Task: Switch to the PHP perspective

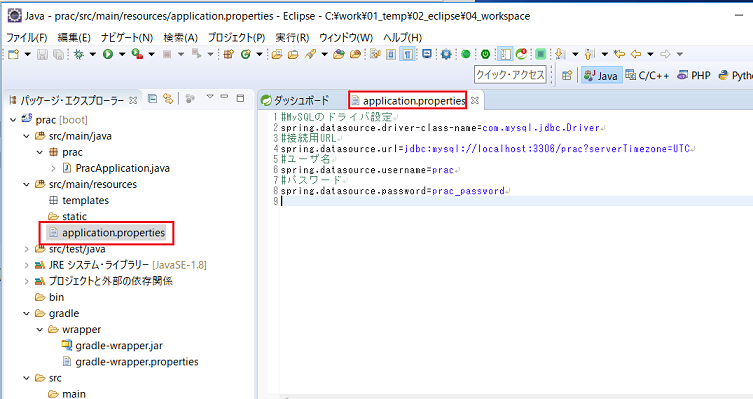Action: pos(694,75)
